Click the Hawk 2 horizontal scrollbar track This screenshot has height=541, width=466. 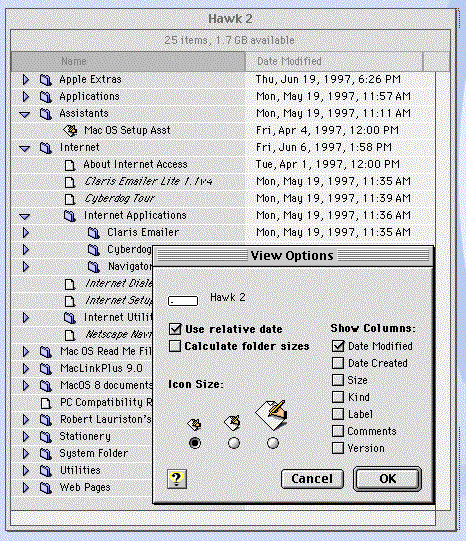223,518
